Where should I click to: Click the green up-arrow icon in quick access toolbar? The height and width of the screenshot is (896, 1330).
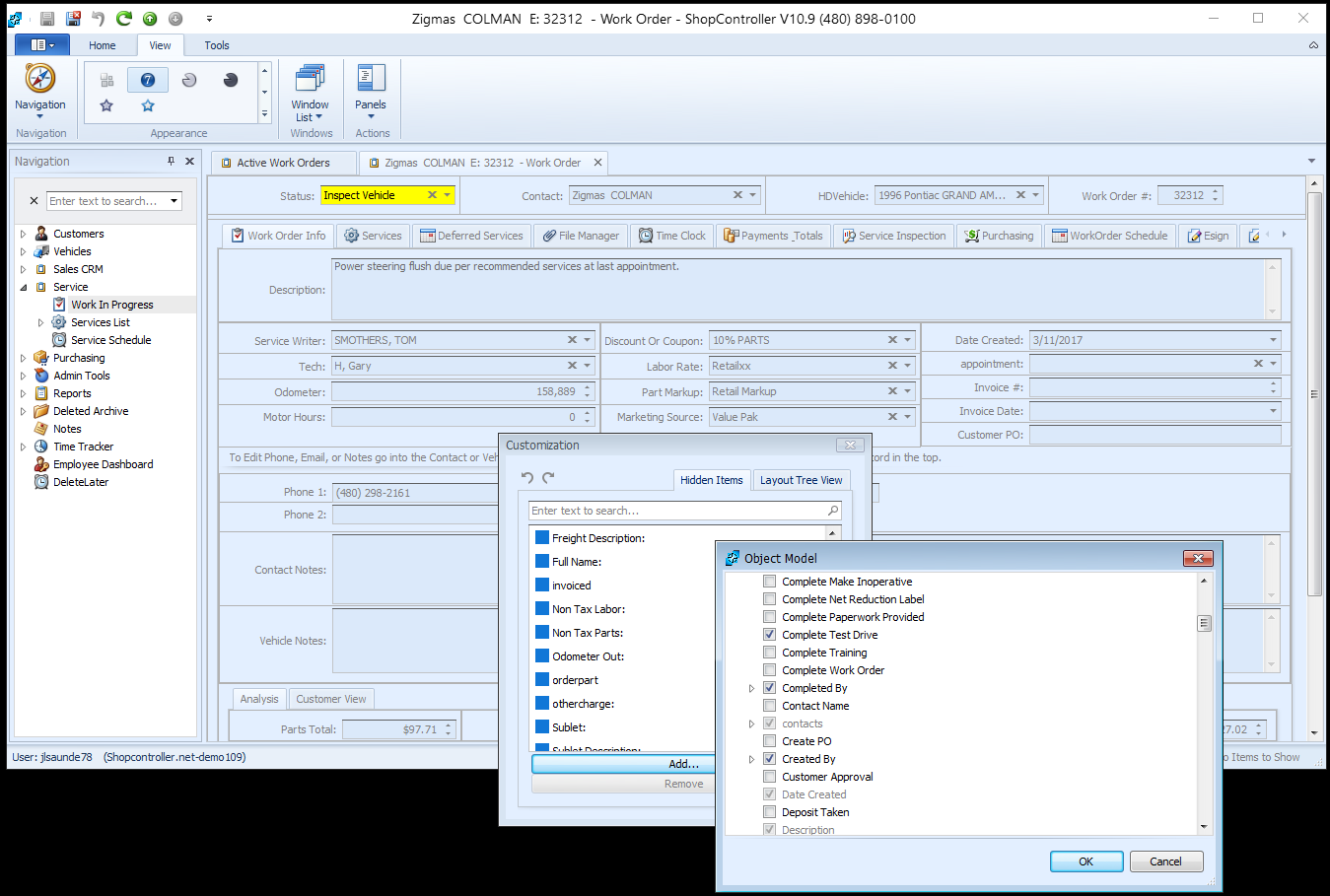point(150,19)
